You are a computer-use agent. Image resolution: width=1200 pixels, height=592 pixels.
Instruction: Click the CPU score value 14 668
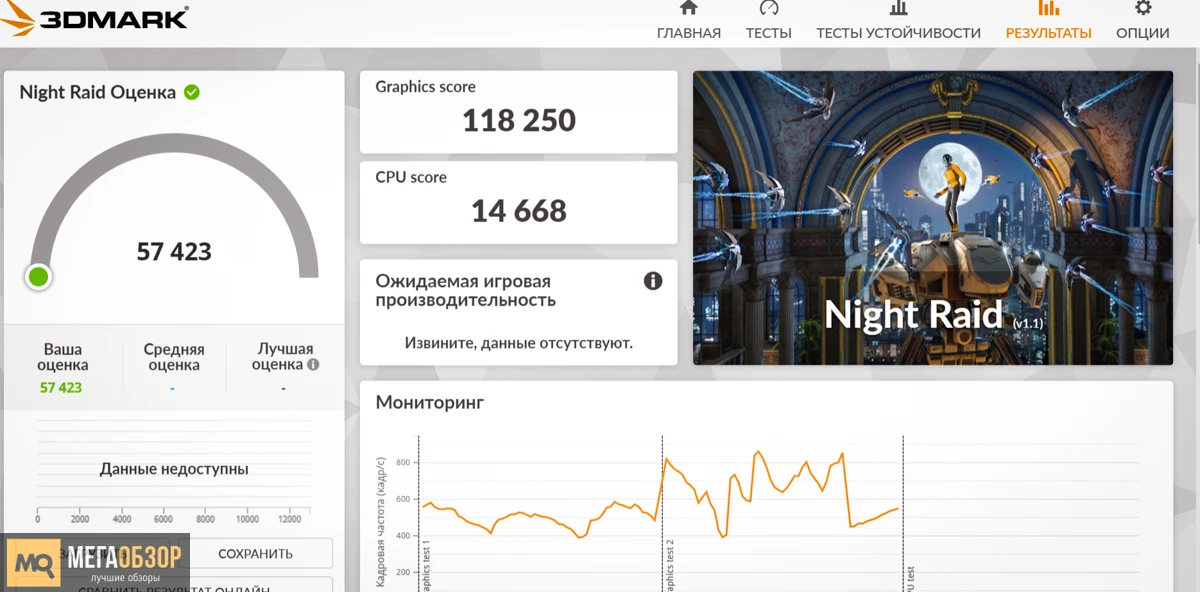coord(518,211)
